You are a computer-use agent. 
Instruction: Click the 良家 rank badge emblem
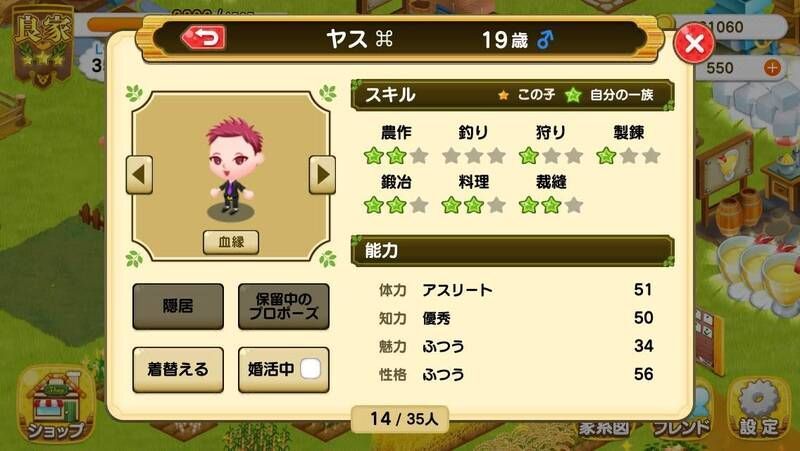pos(42,46)
